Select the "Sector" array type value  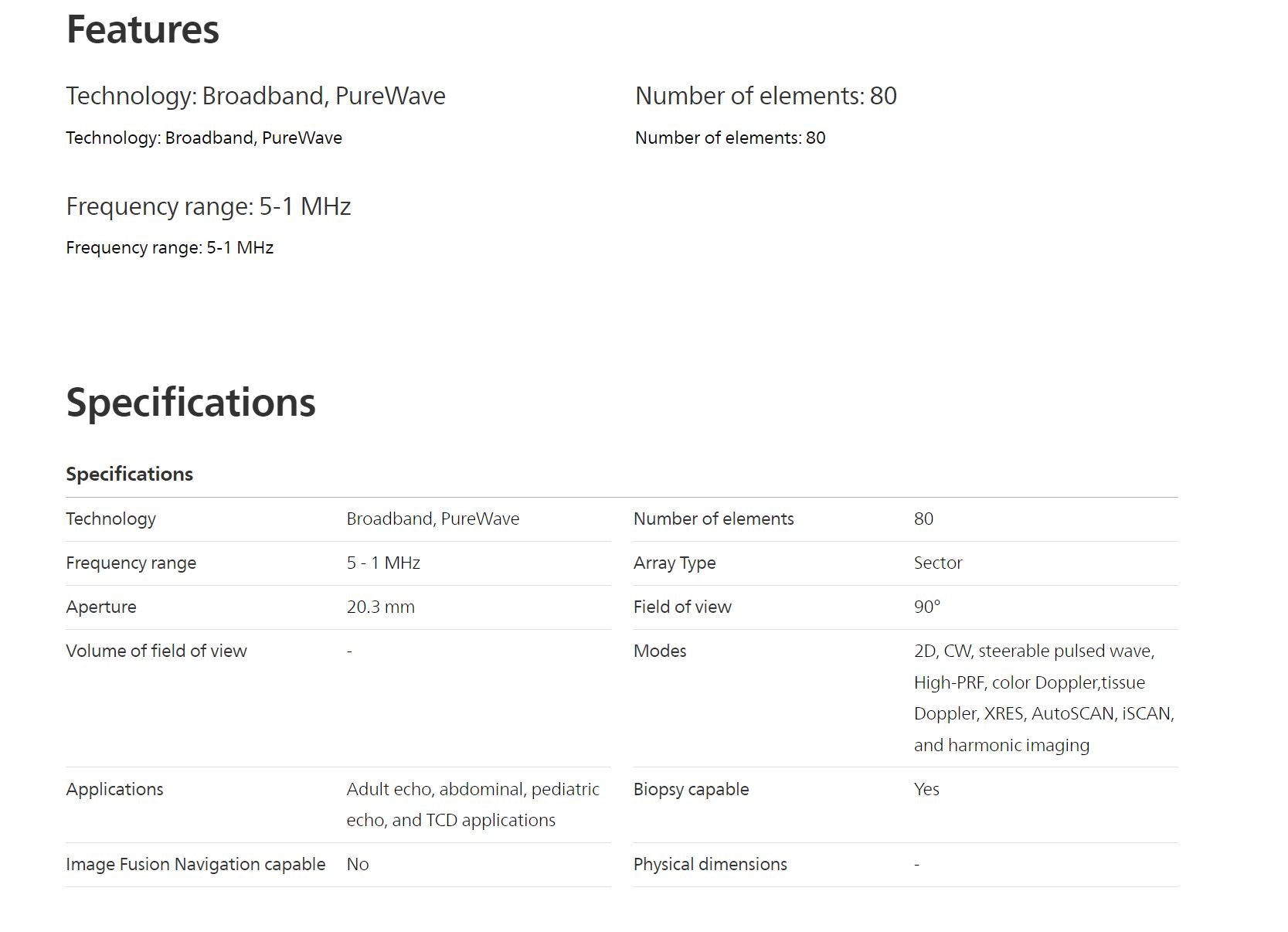click(938, 563)
